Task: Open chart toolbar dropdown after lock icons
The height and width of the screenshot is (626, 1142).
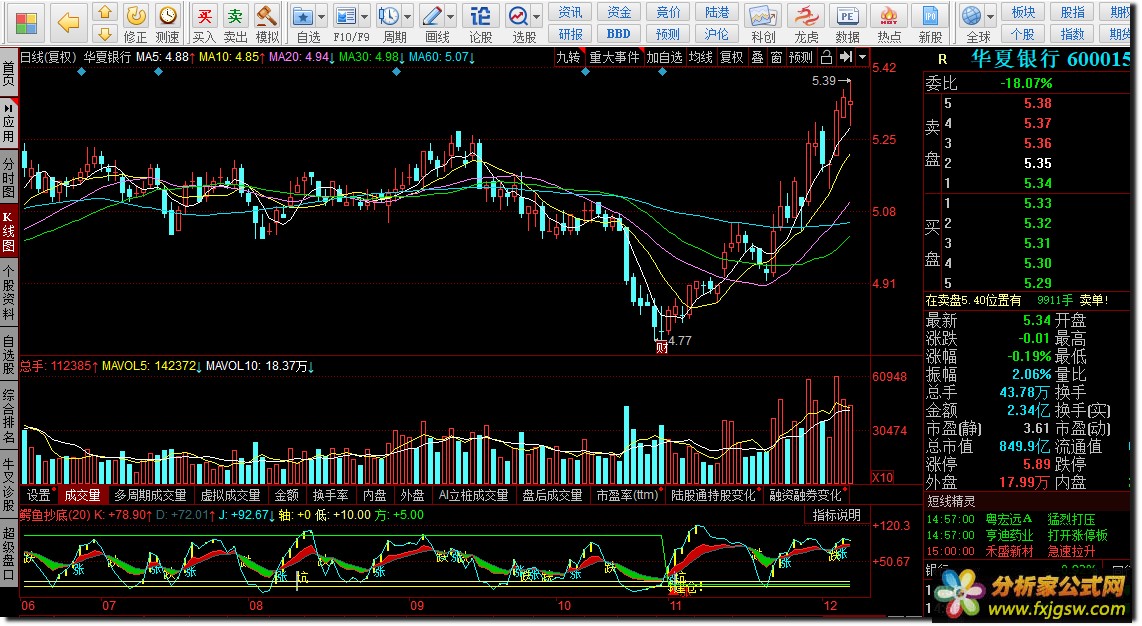Action: click(863, 57)
